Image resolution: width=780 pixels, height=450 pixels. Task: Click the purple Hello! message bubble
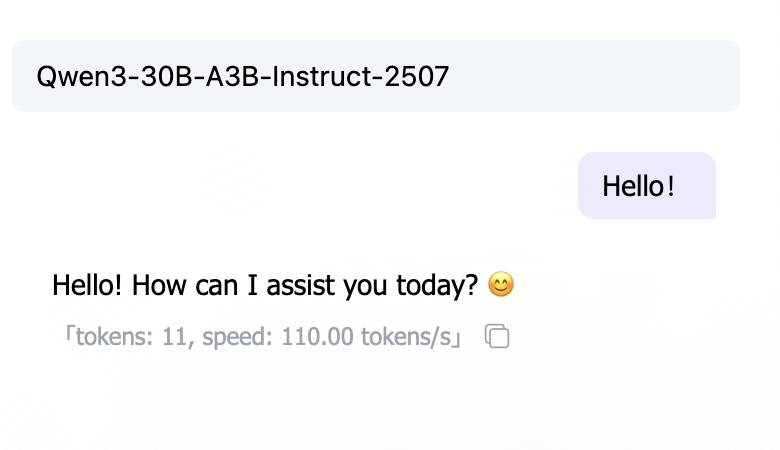pyautogui.click(x=646, y=185)
